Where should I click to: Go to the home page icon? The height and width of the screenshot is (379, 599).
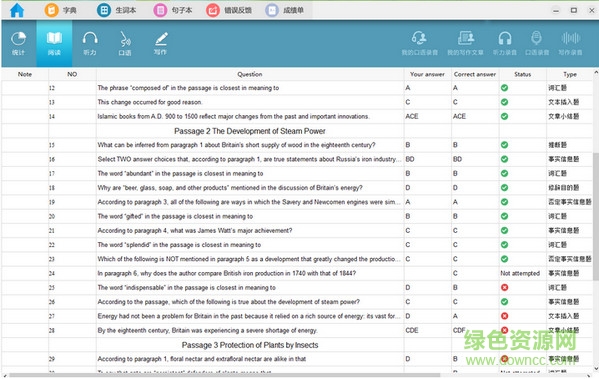click(x=17, y=10)
